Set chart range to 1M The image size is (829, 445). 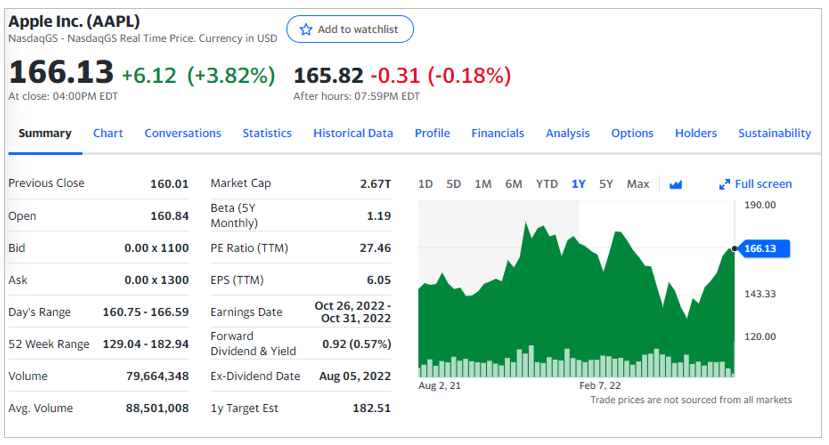pyautogui.click(x=483, y=184)
